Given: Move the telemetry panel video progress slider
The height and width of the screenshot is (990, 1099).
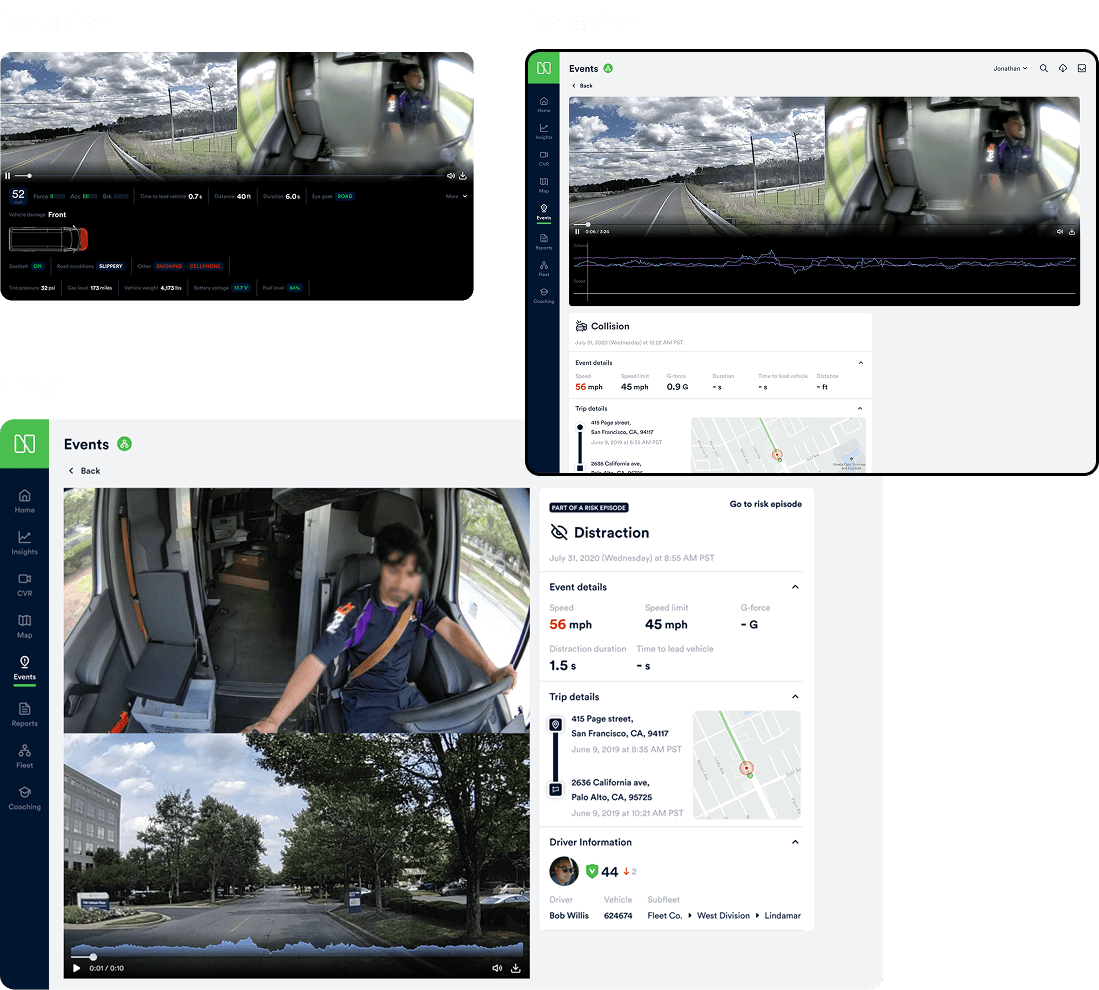Looking at the screenshot, I should tap(29, 176).
